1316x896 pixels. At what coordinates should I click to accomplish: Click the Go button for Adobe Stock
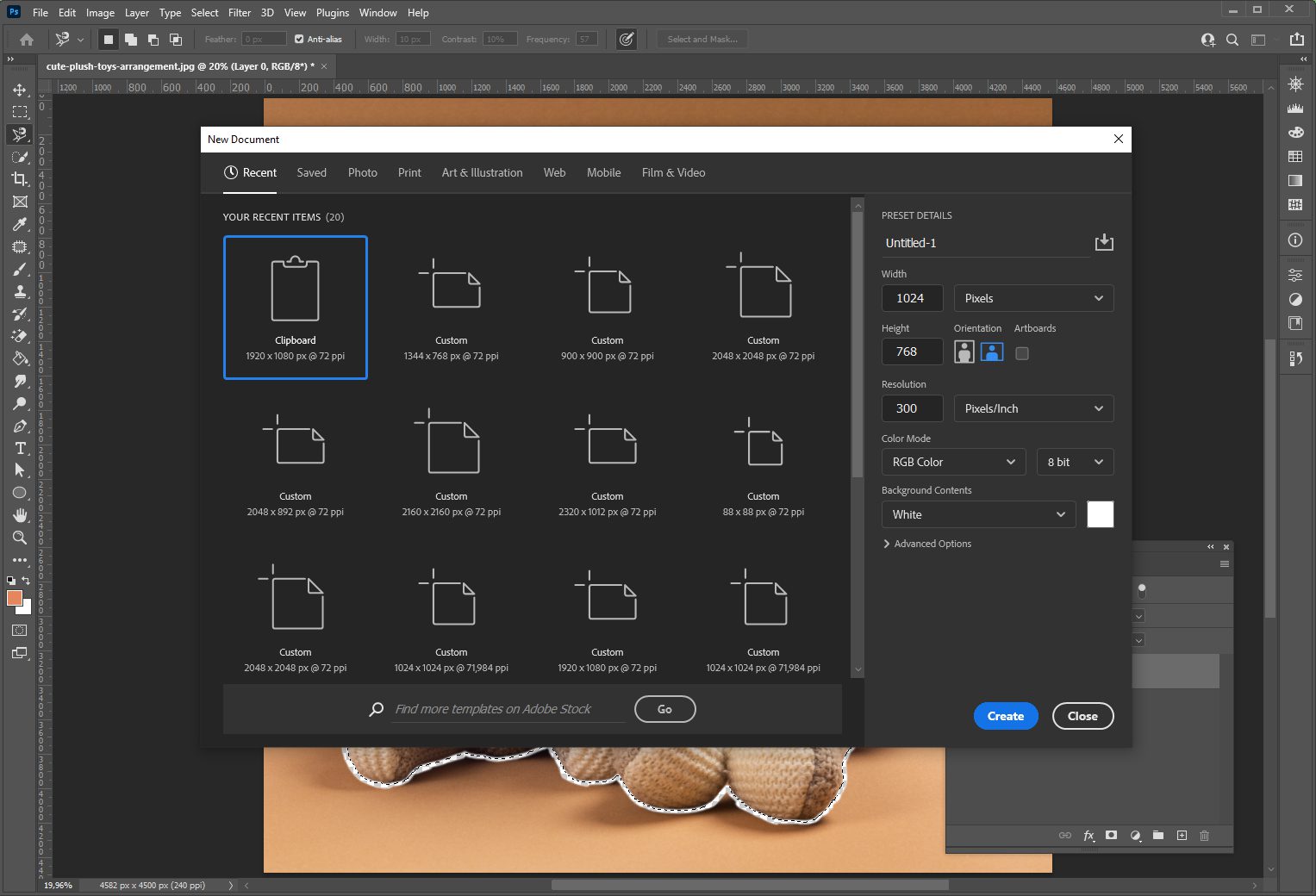click(664, 709)
